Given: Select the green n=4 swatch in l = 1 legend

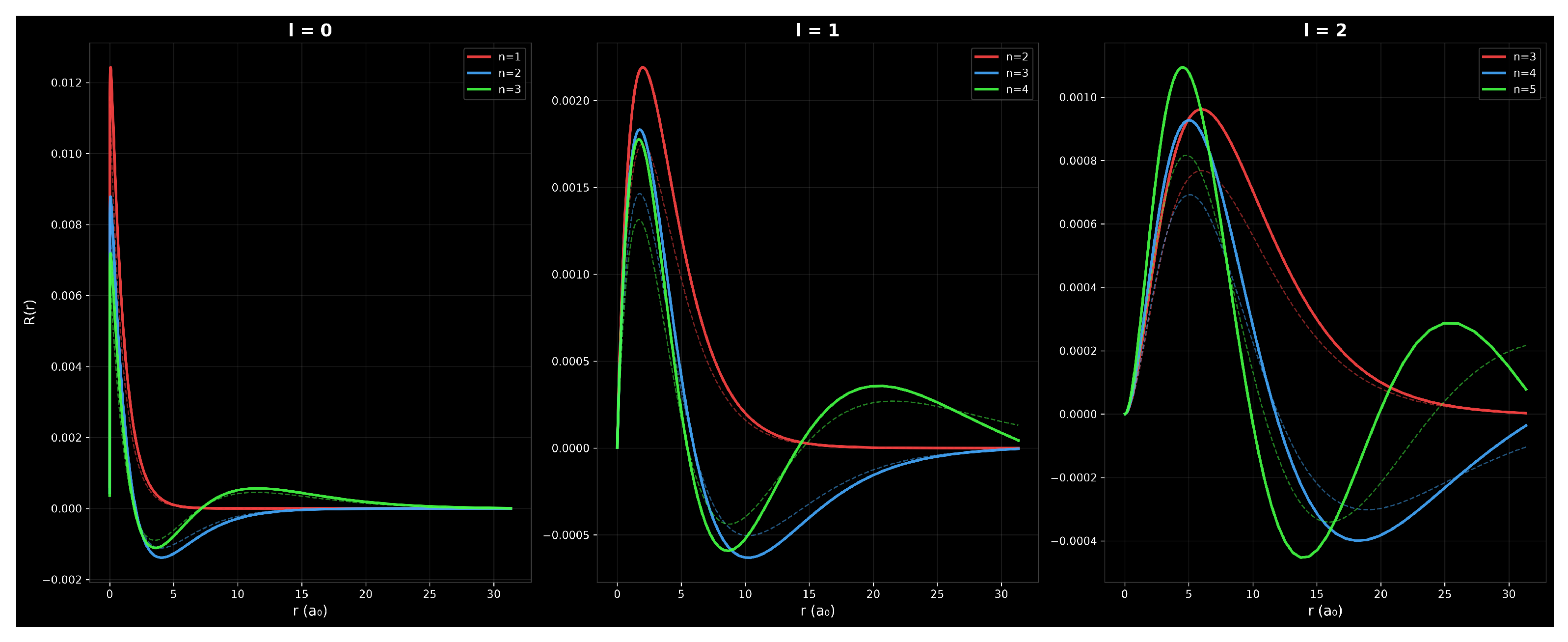Looking at the screenshot, I should [986, 89].
